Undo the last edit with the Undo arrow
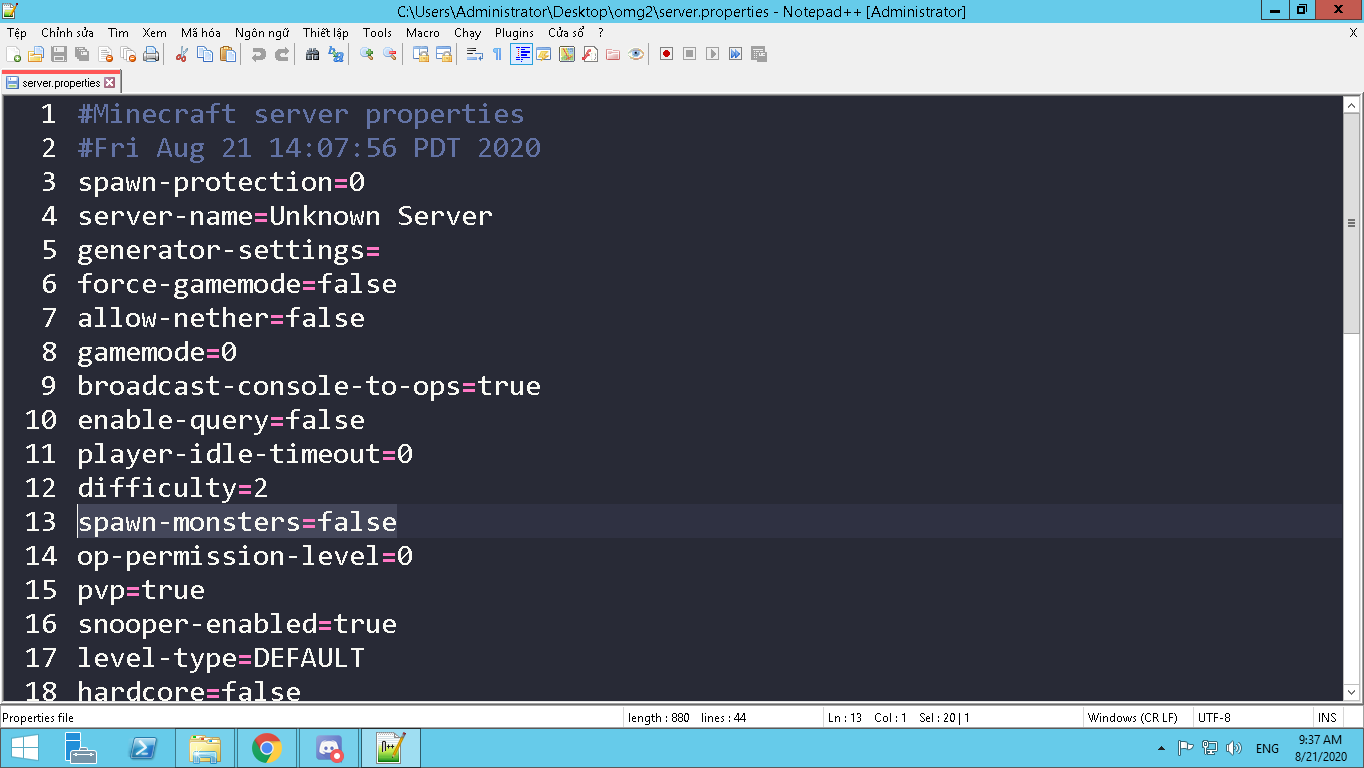Viewport: 1364px width, 768px height. click(259, 54)
